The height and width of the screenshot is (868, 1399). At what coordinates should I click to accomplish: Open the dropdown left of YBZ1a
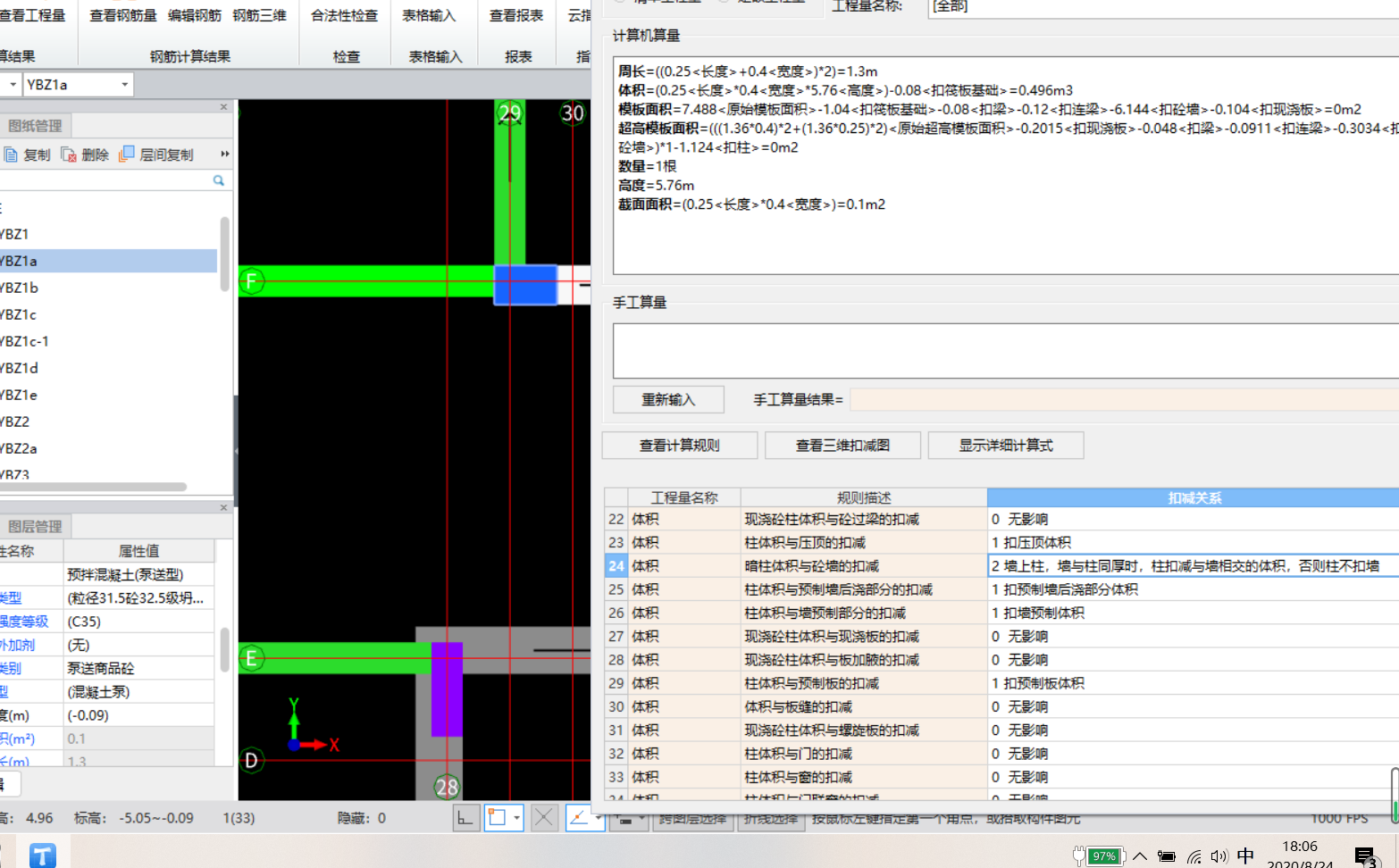coord(12,84)
